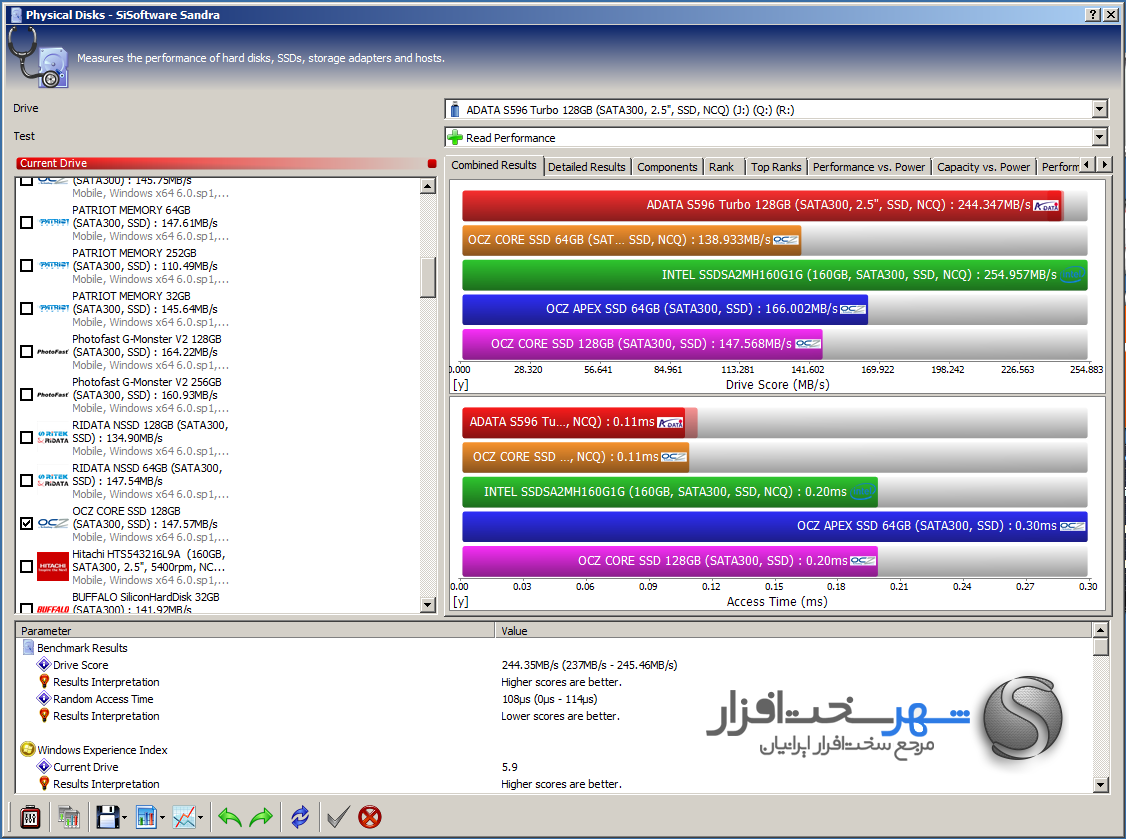Open the Capacity vs. Power tab
Viewport: 1126px width, 839px height.
pyautogui.click(x=984, y=167)
